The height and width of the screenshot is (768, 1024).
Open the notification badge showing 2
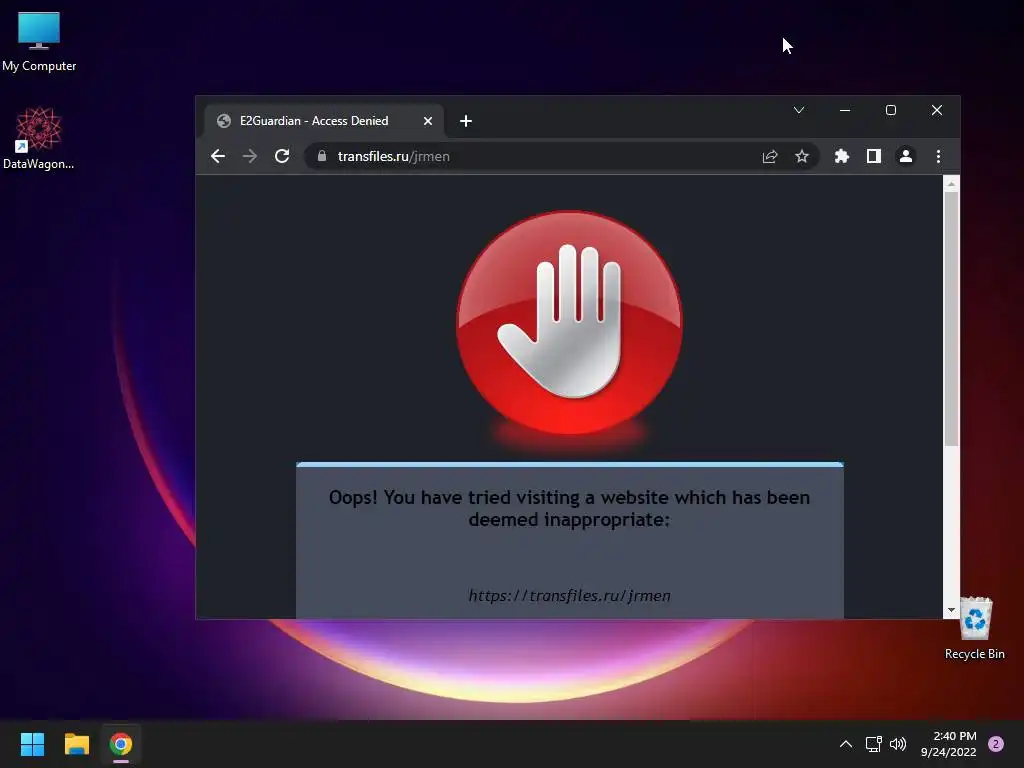click(x=996, y=744)
